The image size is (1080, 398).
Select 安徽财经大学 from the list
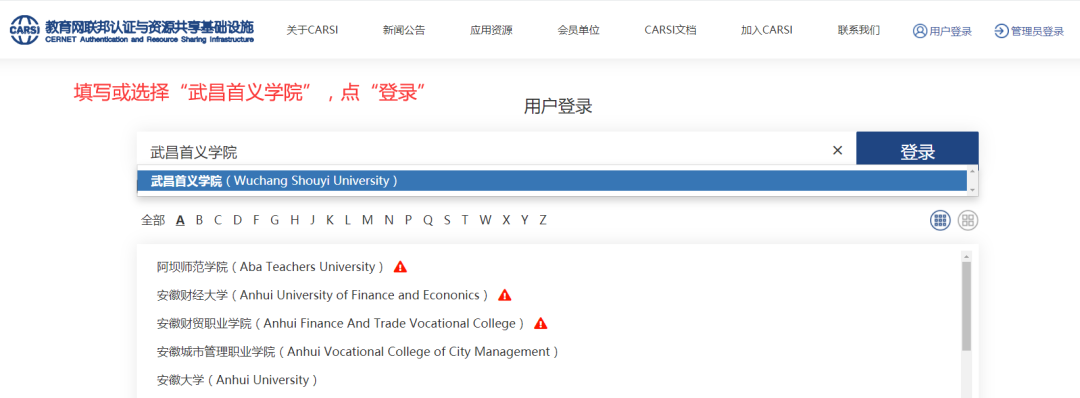coord(323,295)
